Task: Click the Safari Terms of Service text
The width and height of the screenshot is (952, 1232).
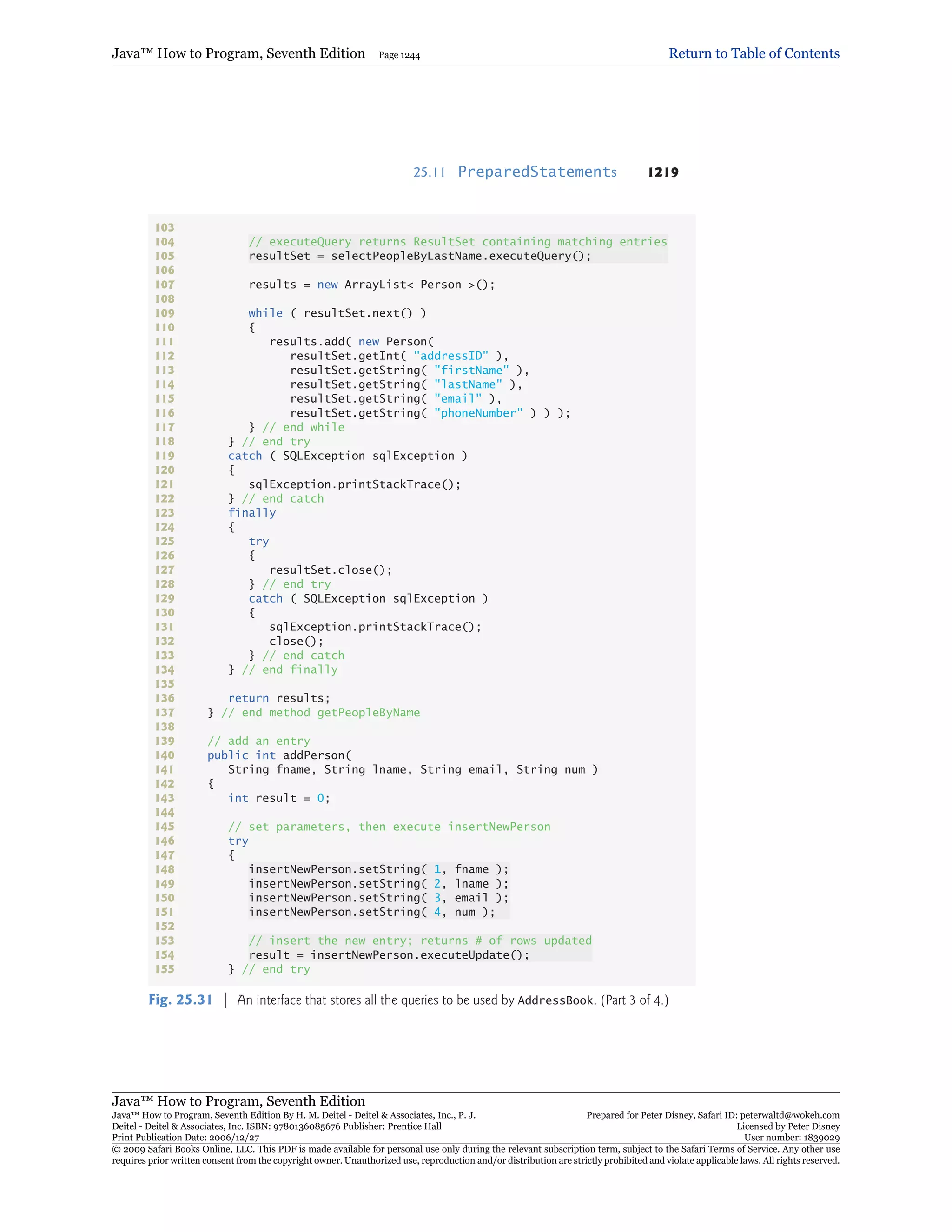Action: tap(729, 1149)
